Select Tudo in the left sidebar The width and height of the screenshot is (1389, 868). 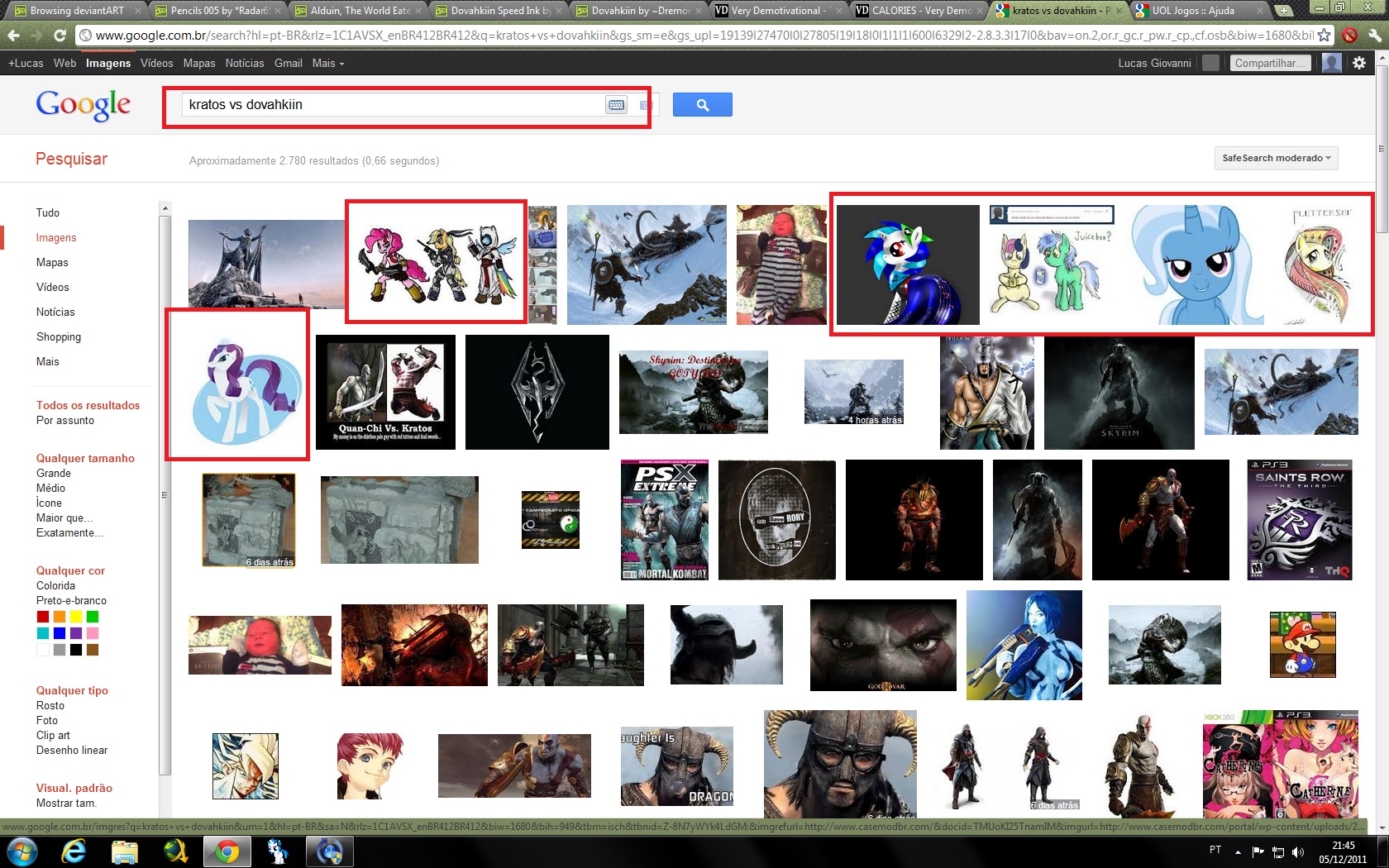48,212
